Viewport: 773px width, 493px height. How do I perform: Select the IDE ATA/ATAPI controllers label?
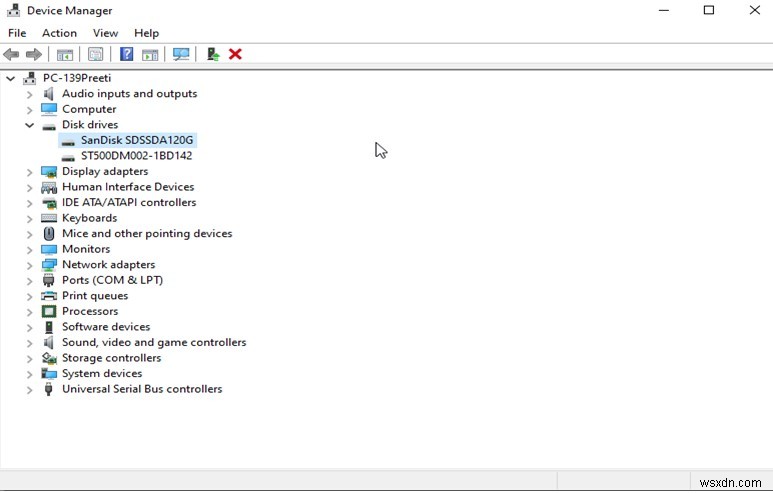(x=129, y=203)
